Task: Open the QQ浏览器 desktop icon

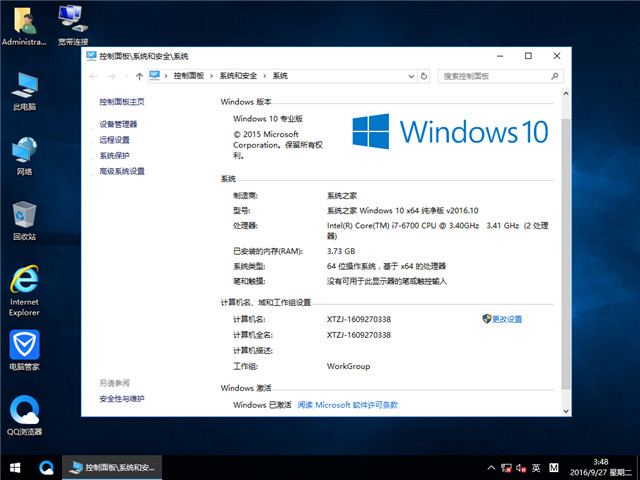Action: click(x=24, y=415)
